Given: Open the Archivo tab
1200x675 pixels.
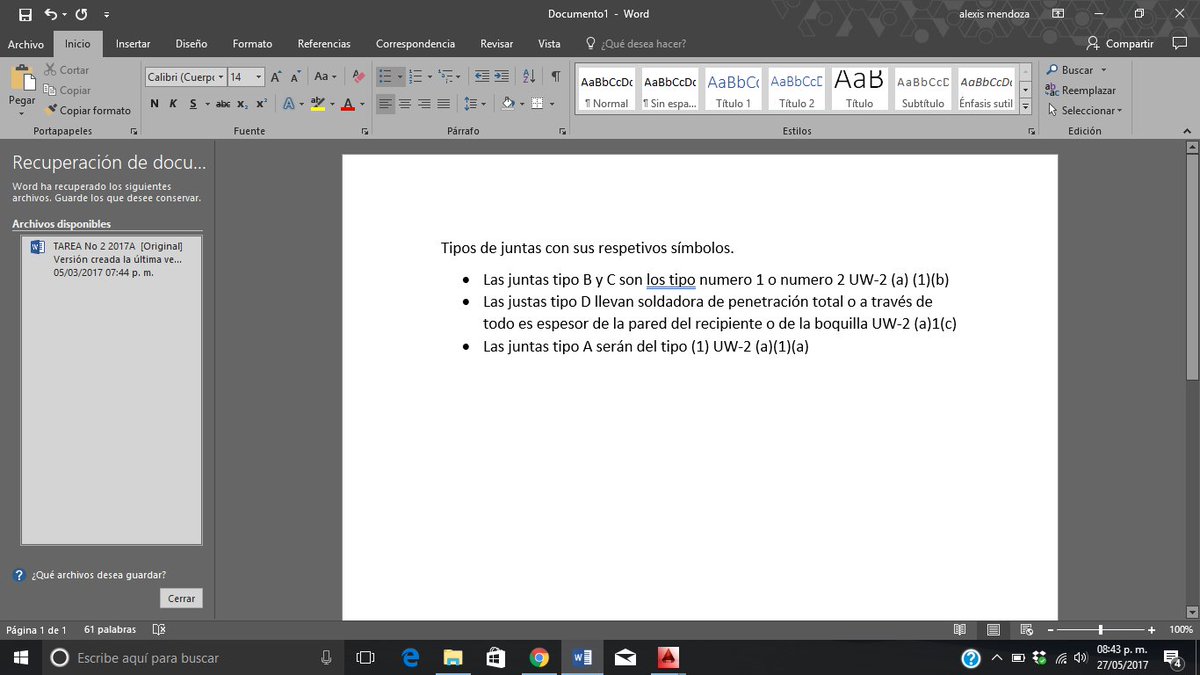Looking at the screenshot, I should [x=26, y=44].
